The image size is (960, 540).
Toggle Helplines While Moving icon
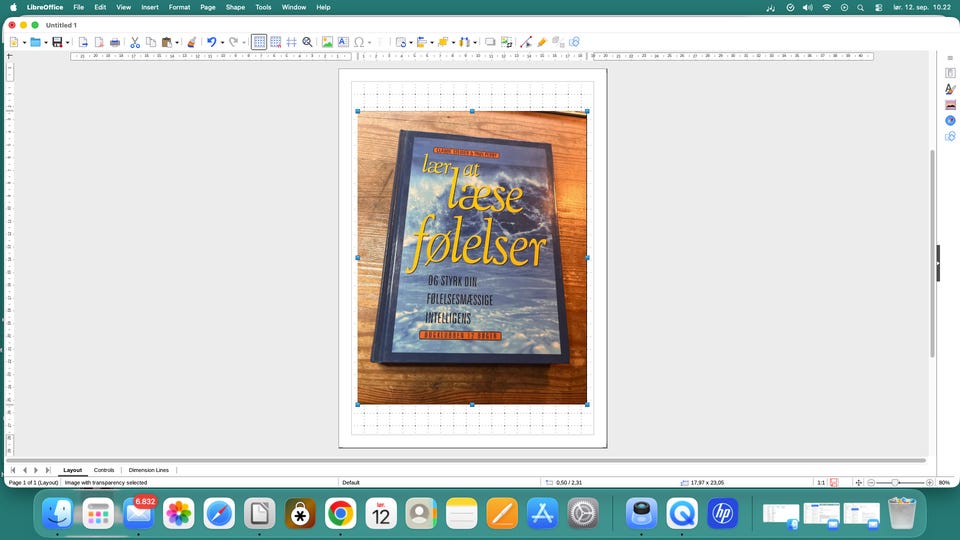pyautogui.click(x=291, y=42)
